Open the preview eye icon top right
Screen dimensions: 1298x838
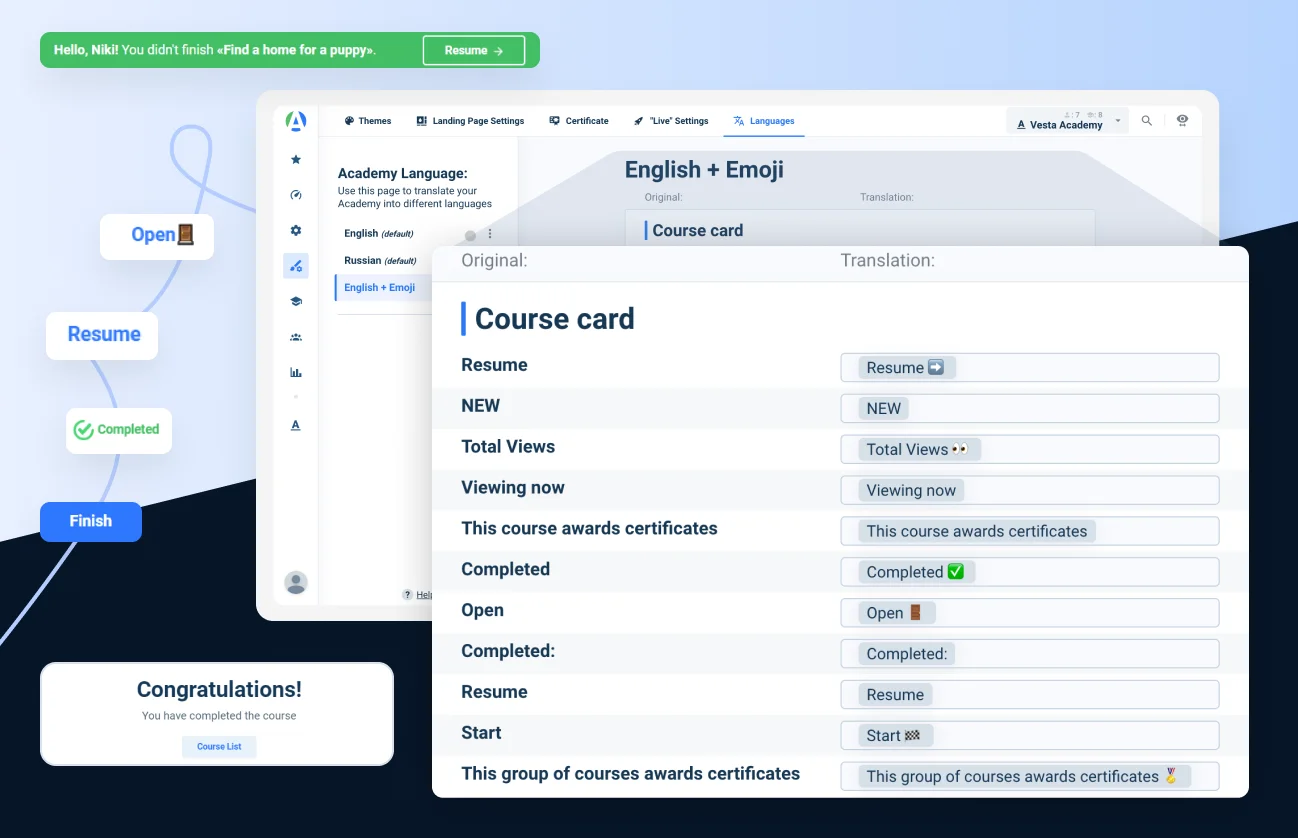pos(1182,120)
